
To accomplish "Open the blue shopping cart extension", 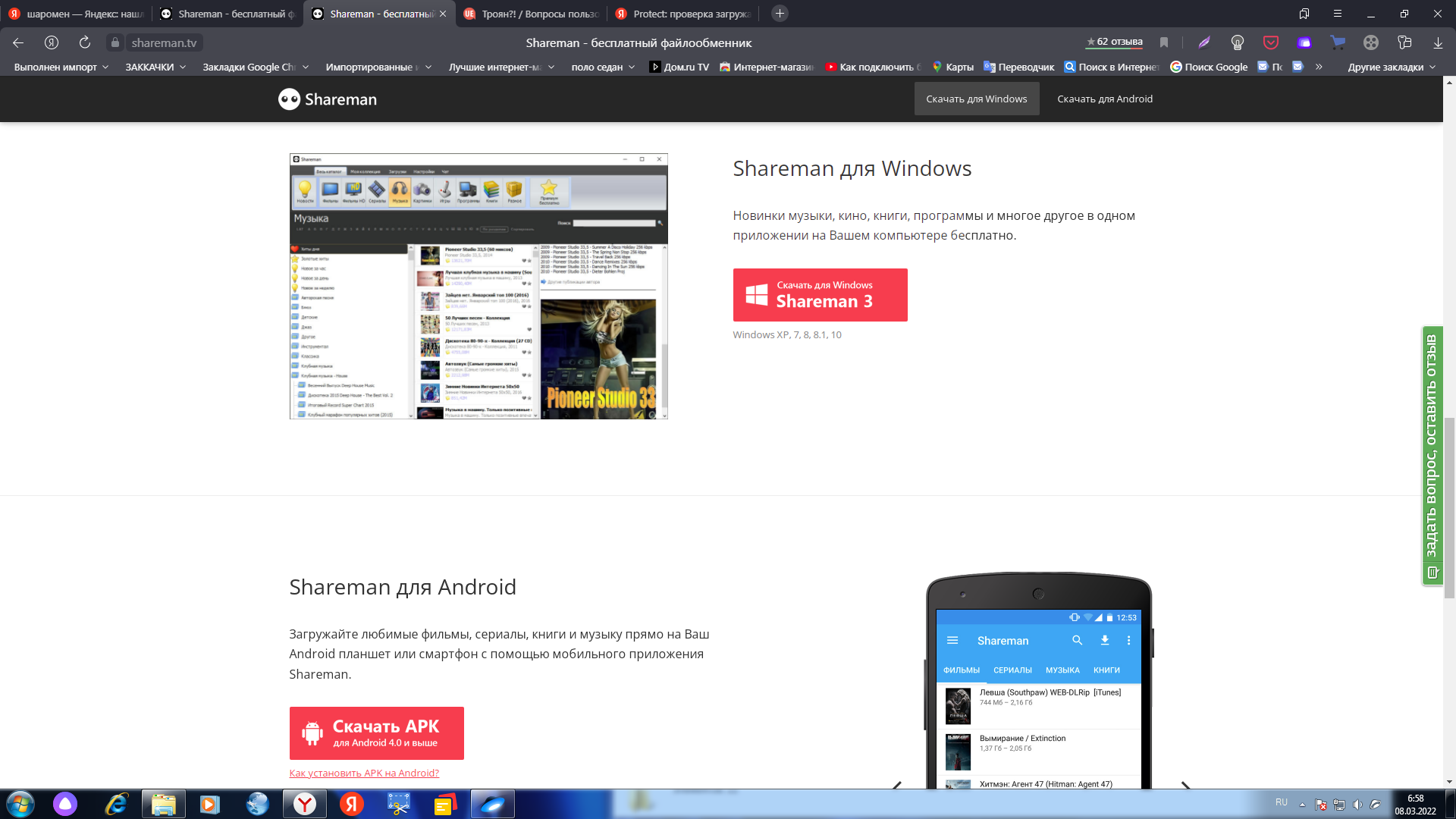I will tap(1338, 43).
